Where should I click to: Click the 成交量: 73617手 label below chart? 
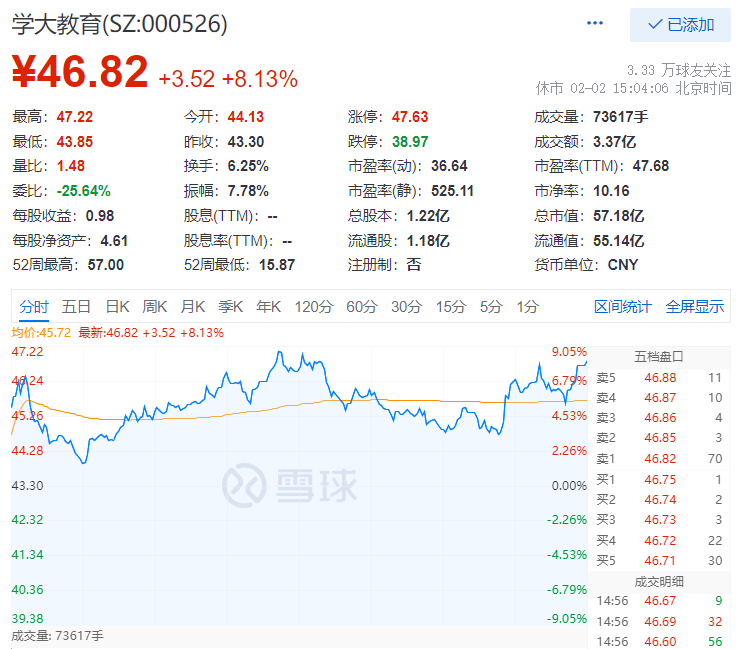click(x=57, y=636)
